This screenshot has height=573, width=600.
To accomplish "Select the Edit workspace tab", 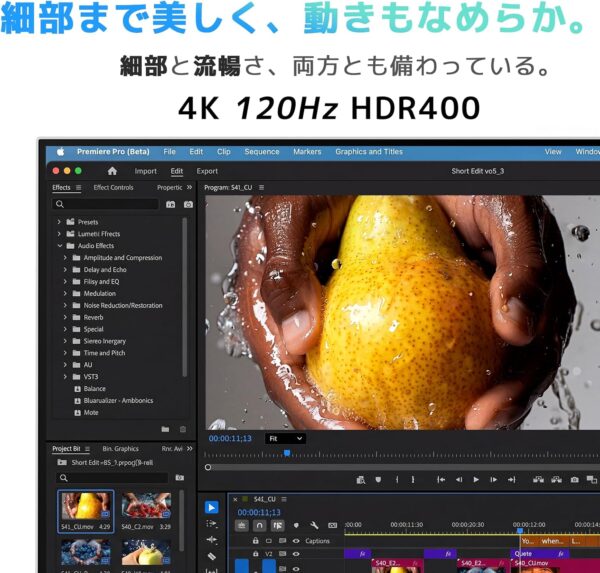I will click(176, 171).
